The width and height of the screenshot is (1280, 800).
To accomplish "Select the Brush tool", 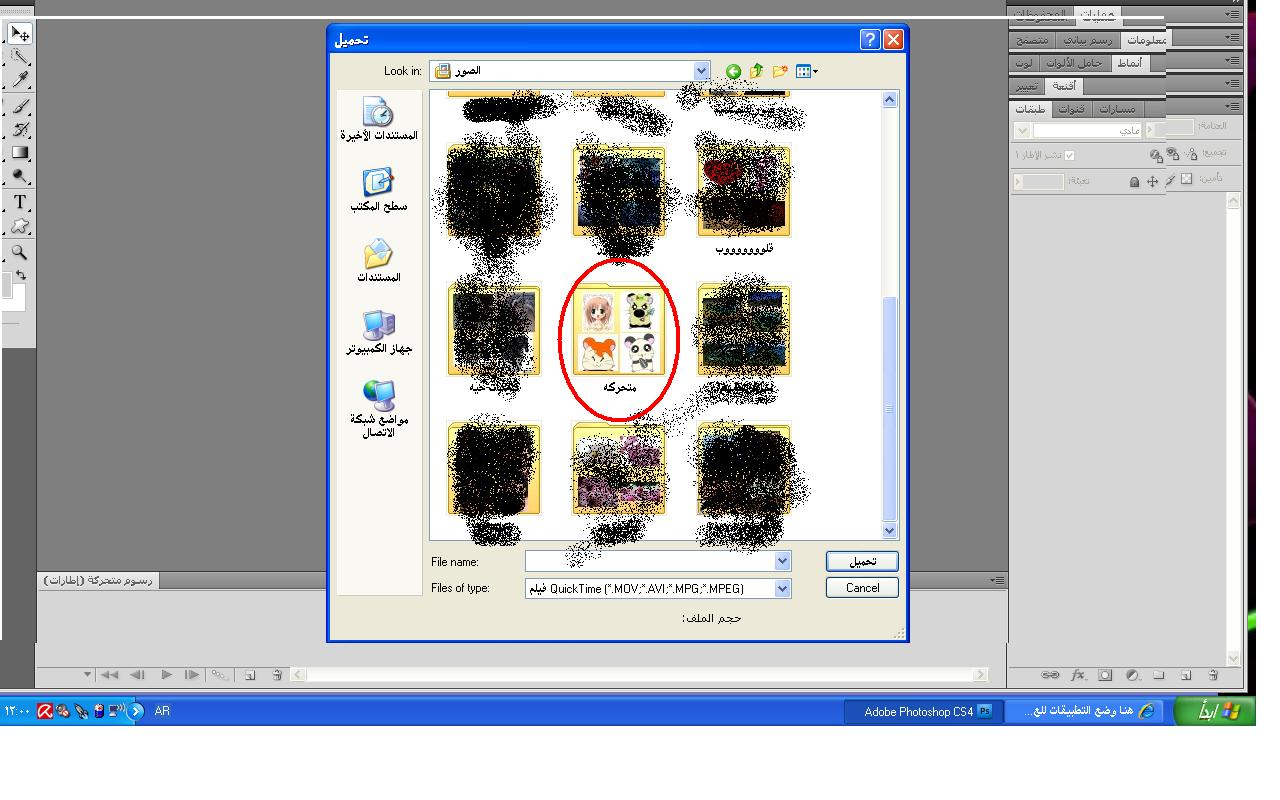I will pyautogui.click(x=19, y=106).
